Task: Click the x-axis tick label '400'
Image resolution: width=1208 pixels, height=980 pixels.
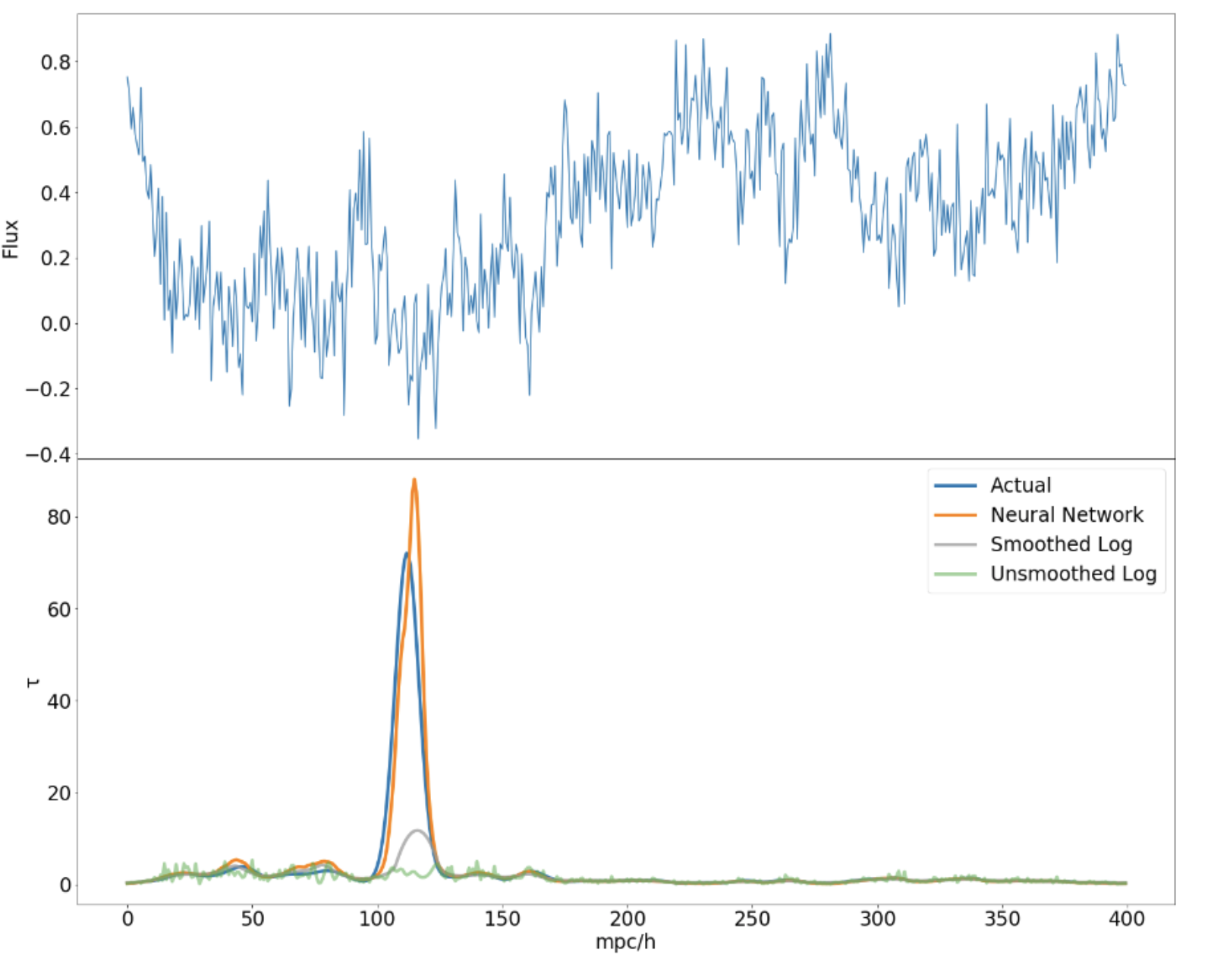Action: [1127, 919]
